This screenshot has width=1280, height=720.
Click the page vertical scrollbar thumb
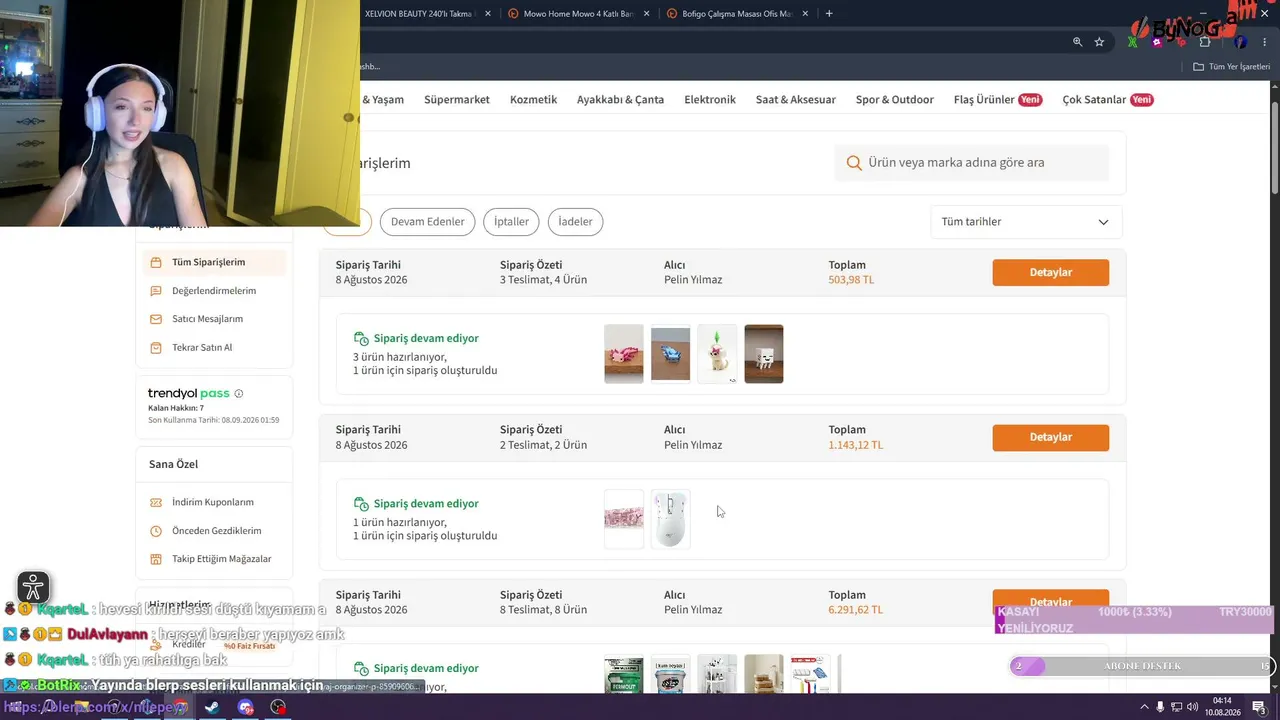click(1274, 148)
